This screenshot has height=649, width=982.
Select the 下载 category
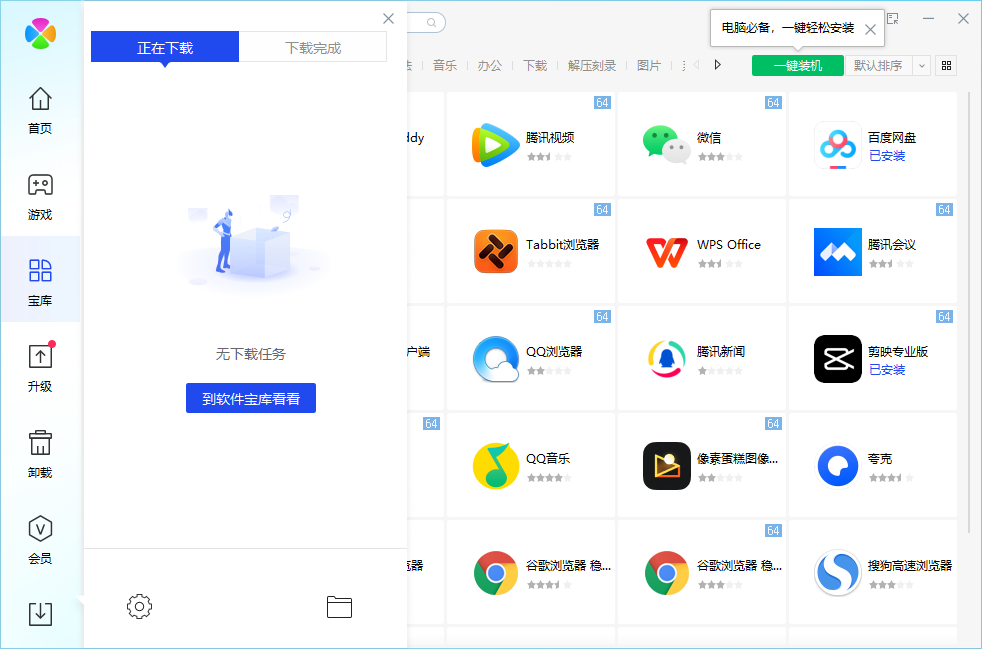click(x=535, y=65)
